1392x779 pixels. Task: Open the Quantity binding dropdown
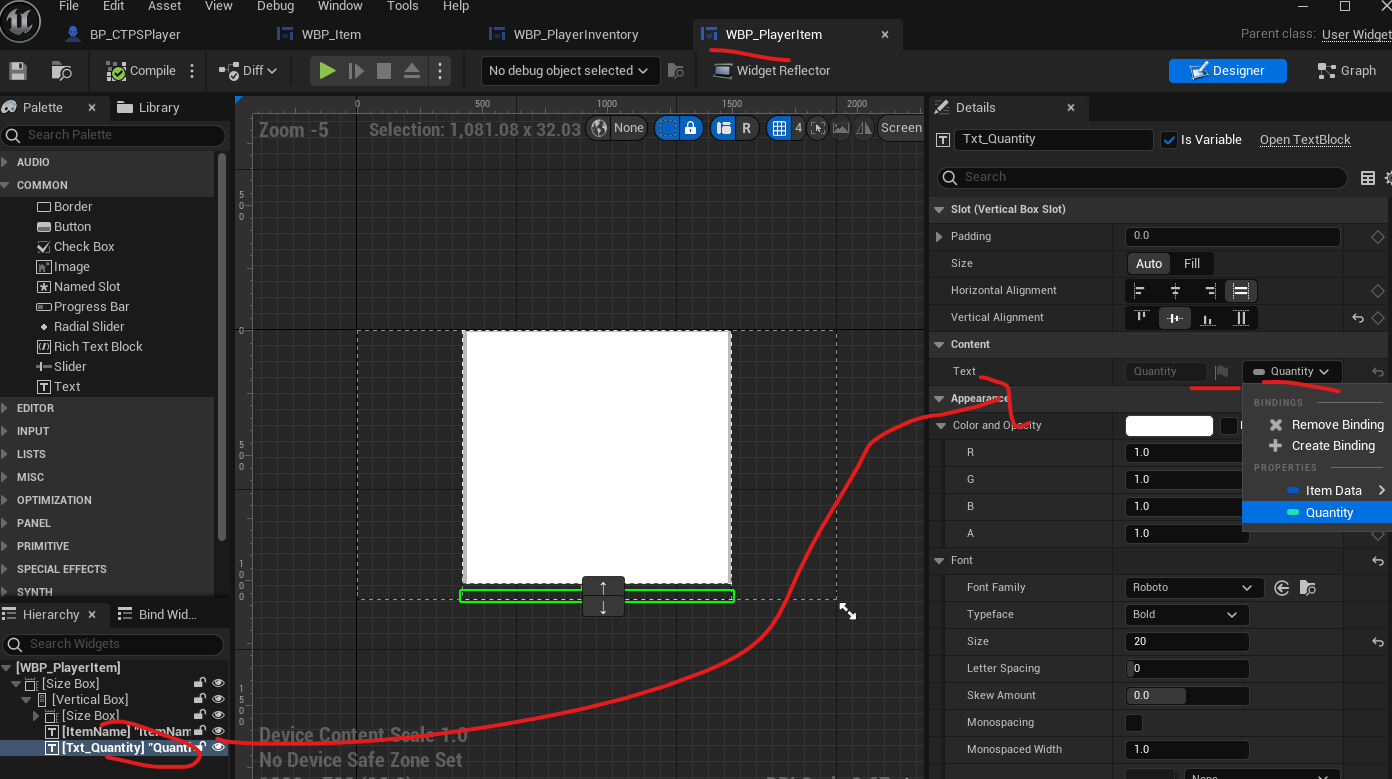1292,371
